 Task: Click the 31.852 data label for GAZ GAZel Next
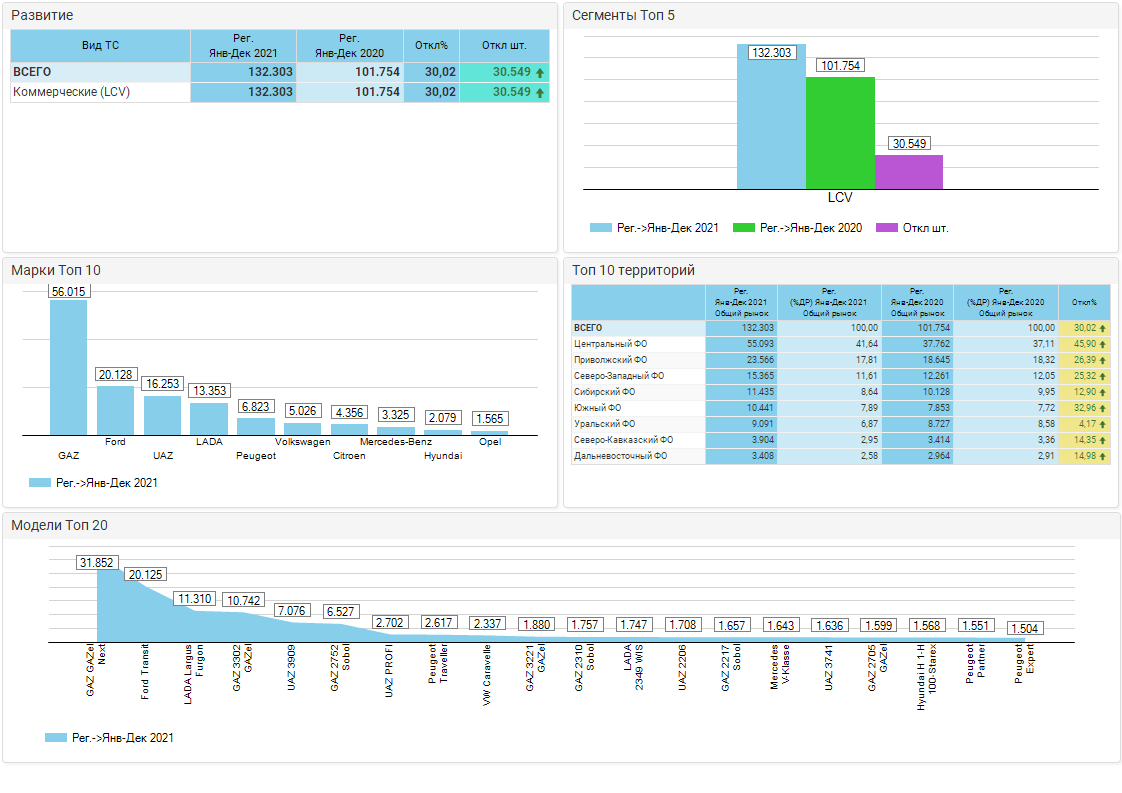[98, 563]
